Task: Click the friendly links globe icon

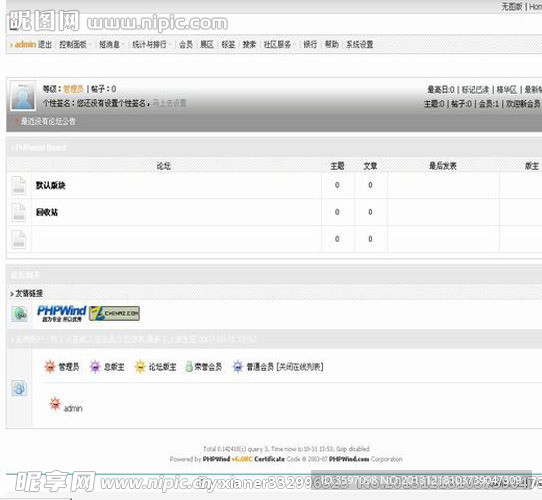Action: click(20, 314)
